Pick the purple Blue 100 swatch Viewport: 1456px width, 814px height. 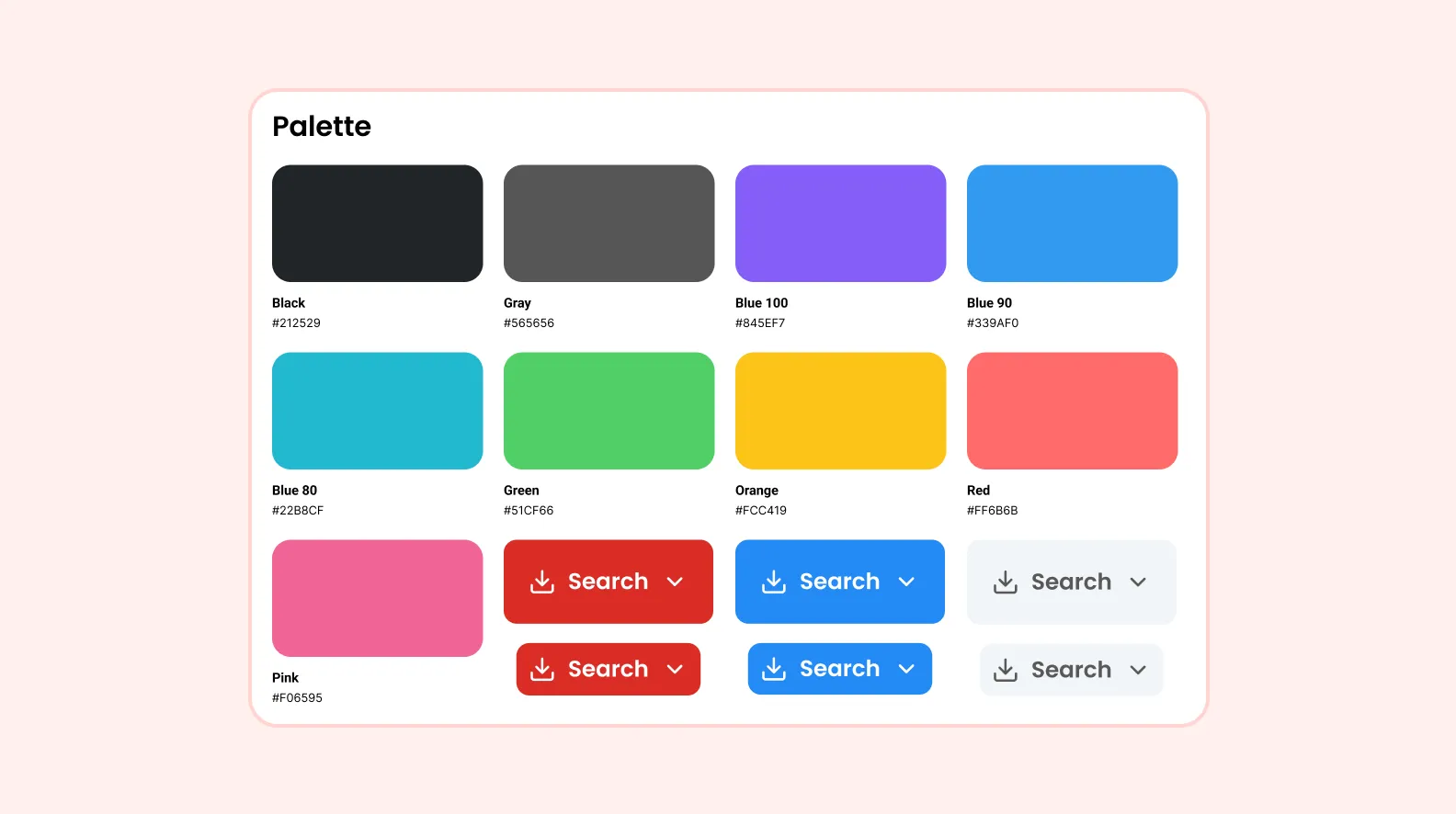point(840,223)
